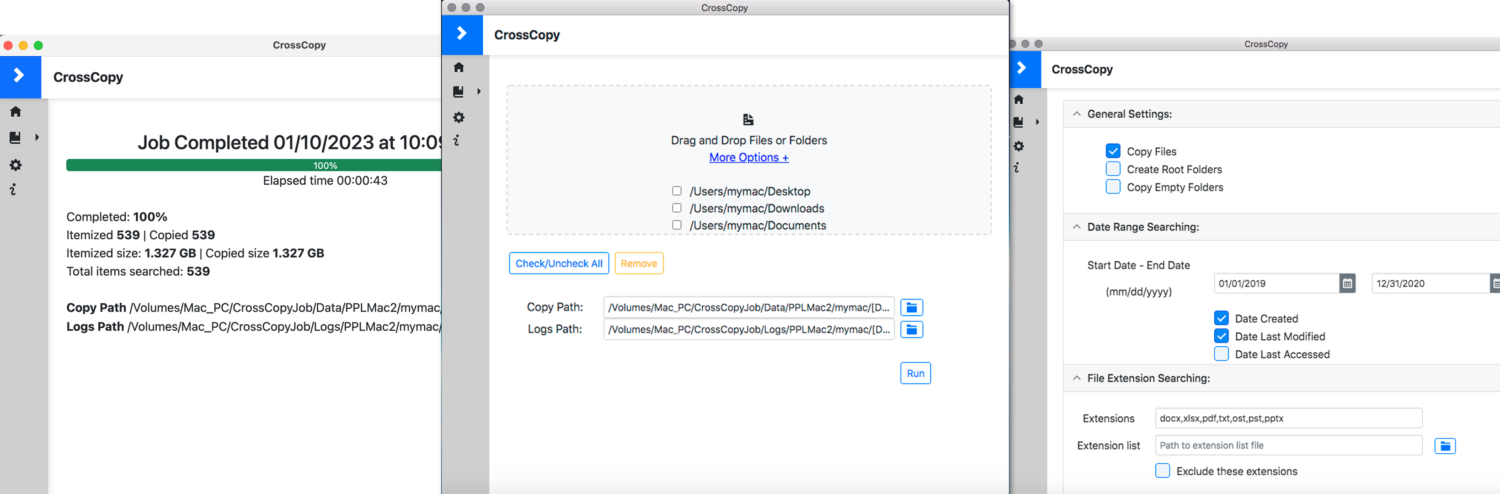This screenshot has width=1500, height=494.
Task: Collapse Date Range Searching section
Action: (1077, 227)
